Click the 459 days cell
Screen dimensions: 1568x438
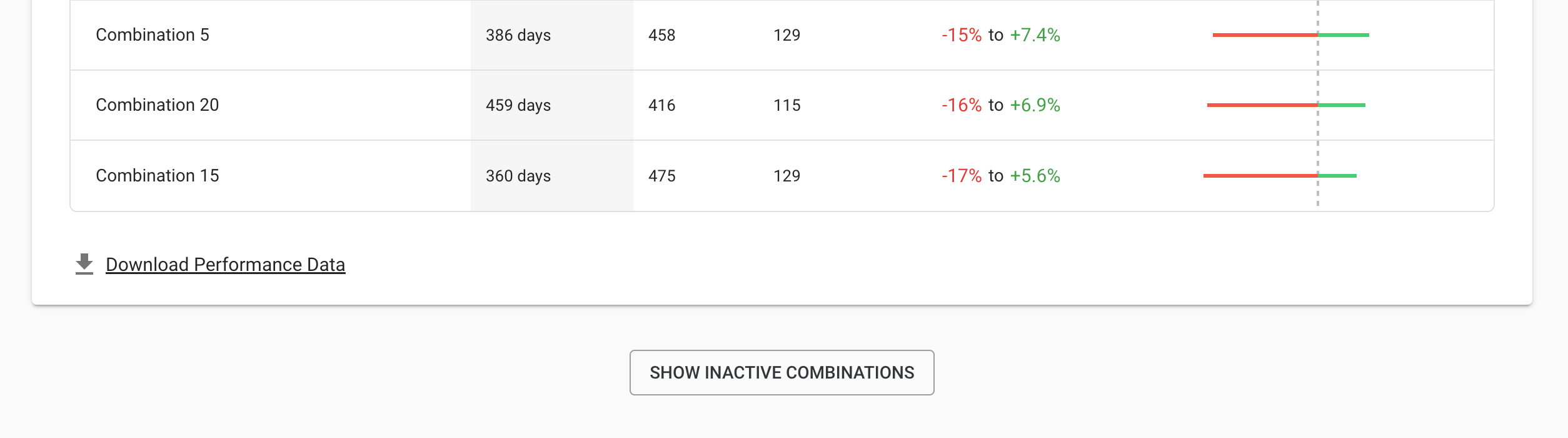pyautogui.click(x=518, y=105)
